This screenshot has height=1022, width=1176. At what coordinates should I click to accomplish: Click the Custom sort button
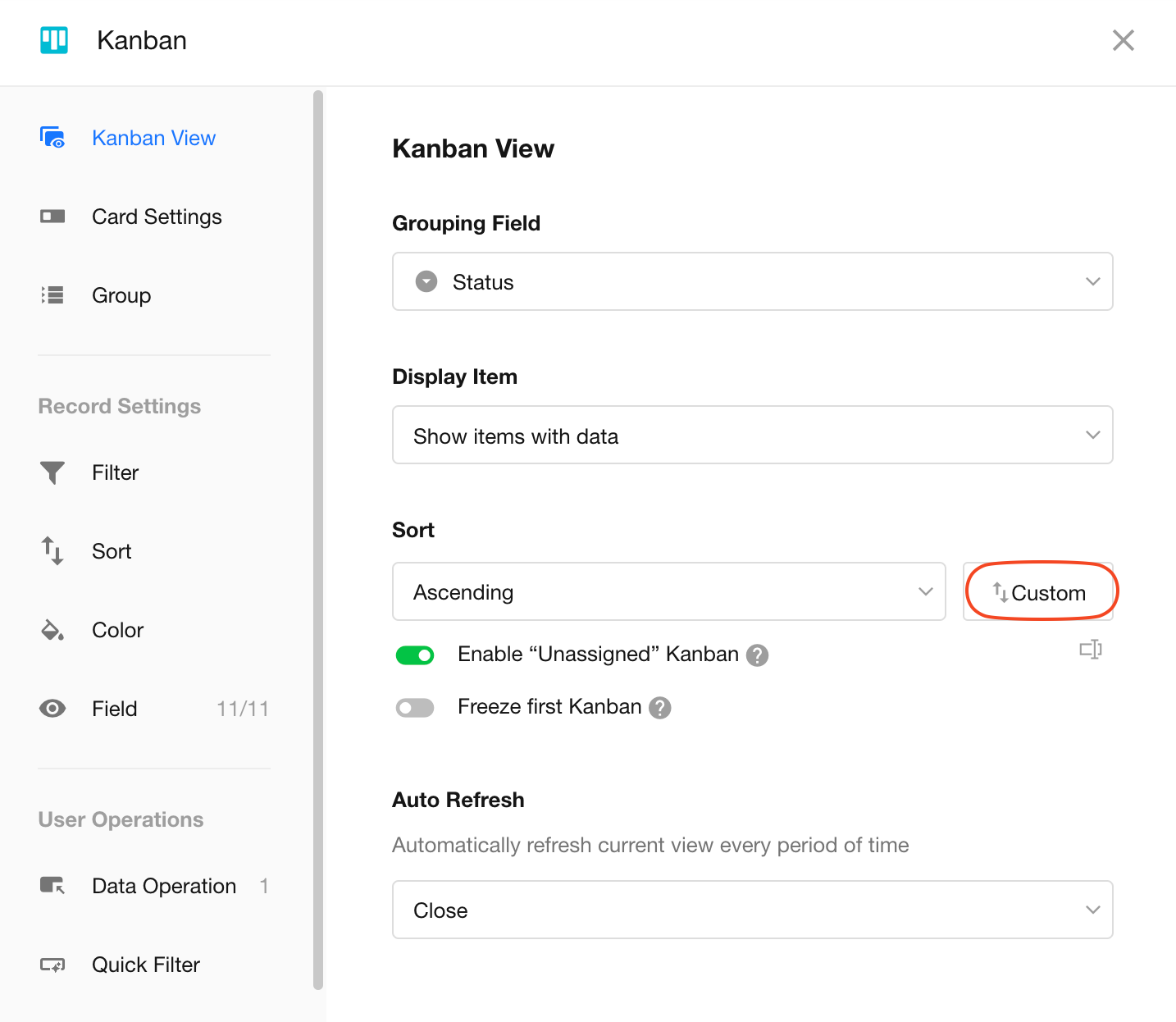click(1038, 592)
